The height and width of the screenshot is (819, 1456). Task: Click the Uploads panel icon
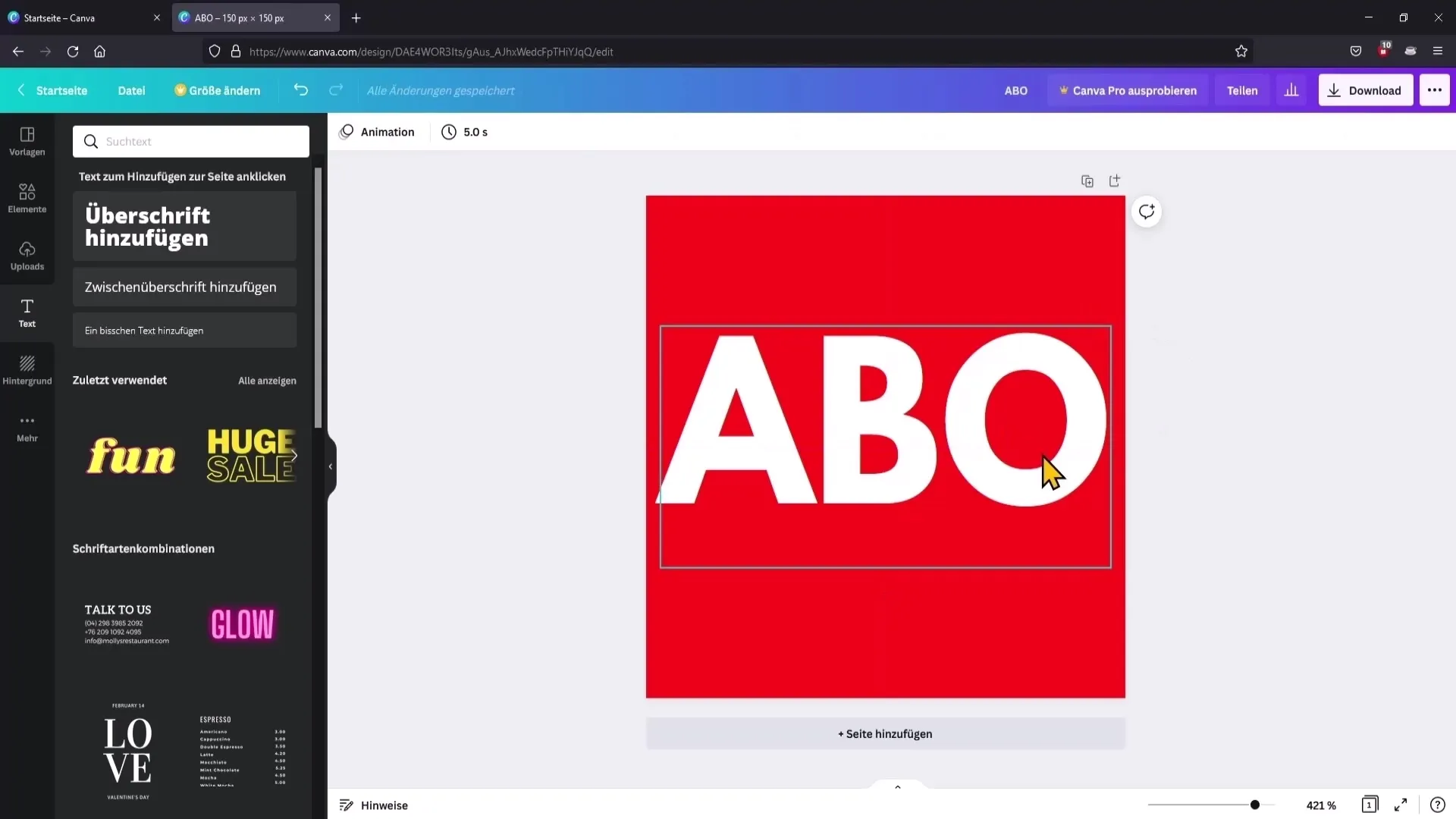(27, 255)
